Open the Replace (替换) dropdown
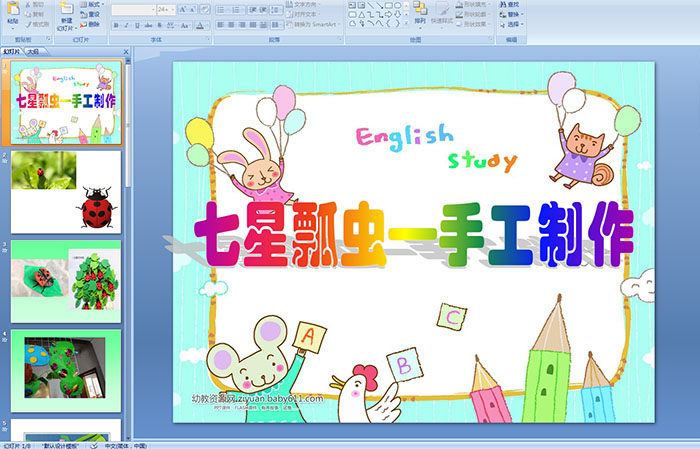Image resolution: width=700 pixels, height=449 pixels. [x=512, y=14]
